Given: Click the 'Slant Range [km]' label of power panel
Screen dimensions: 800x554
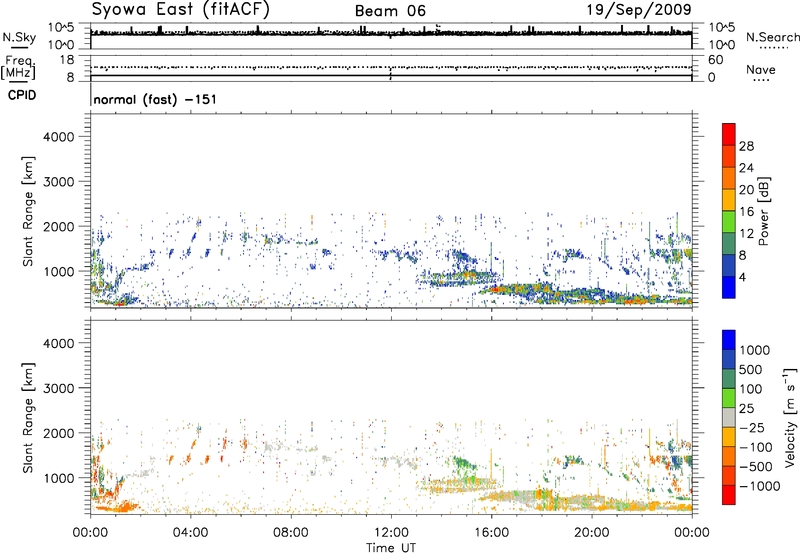Looking at the screenshot, I should click(28, 211).
